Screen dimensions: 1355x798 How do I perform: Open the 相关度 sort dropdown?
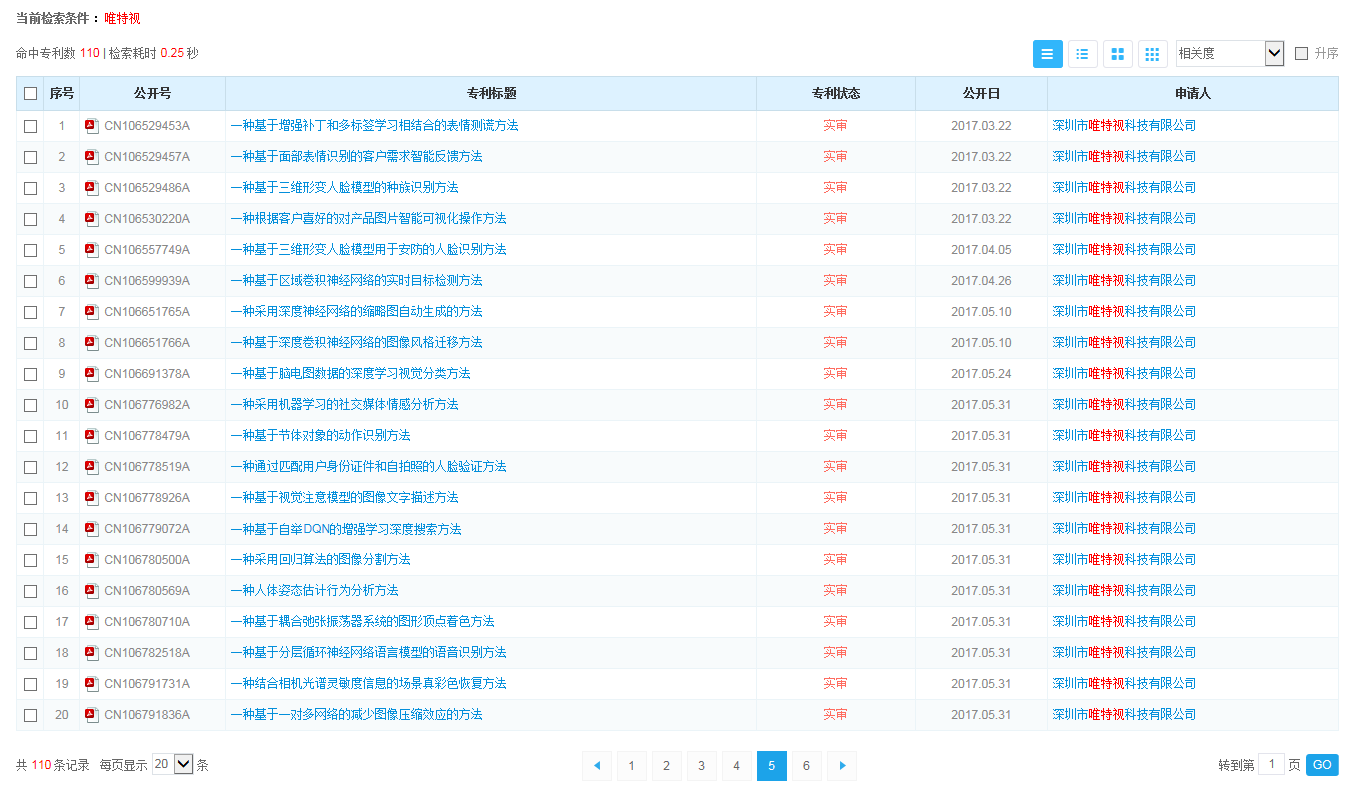[1230, 54]
